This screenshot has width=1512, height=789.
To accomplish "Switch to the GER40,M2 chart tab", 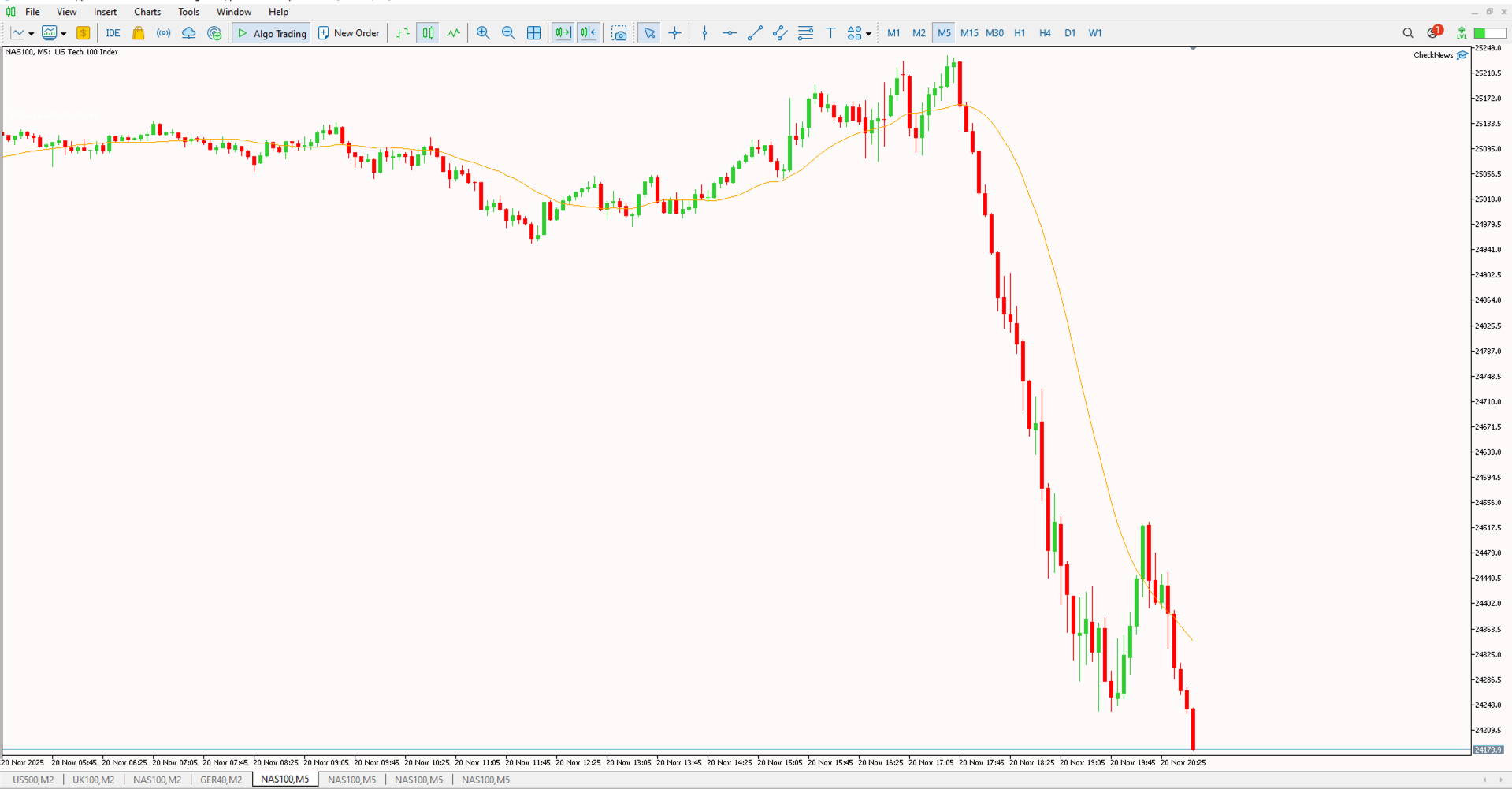I will (221, 780).
